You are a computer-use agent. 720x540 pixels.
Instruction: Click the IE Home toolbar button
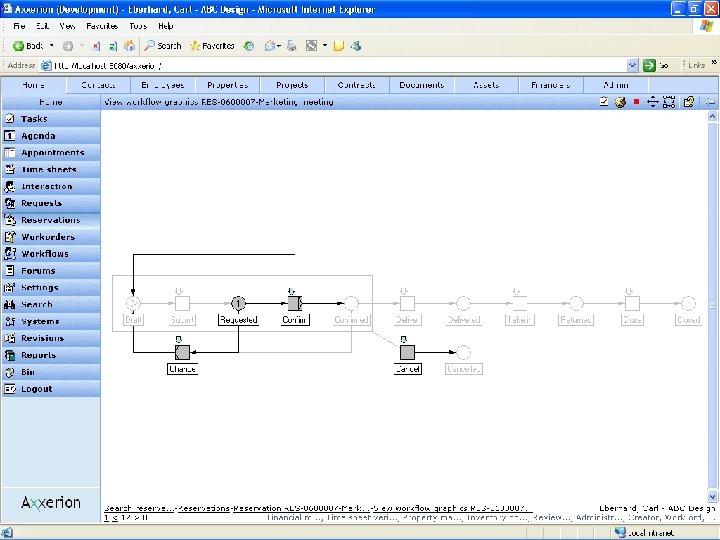point(129,46)
